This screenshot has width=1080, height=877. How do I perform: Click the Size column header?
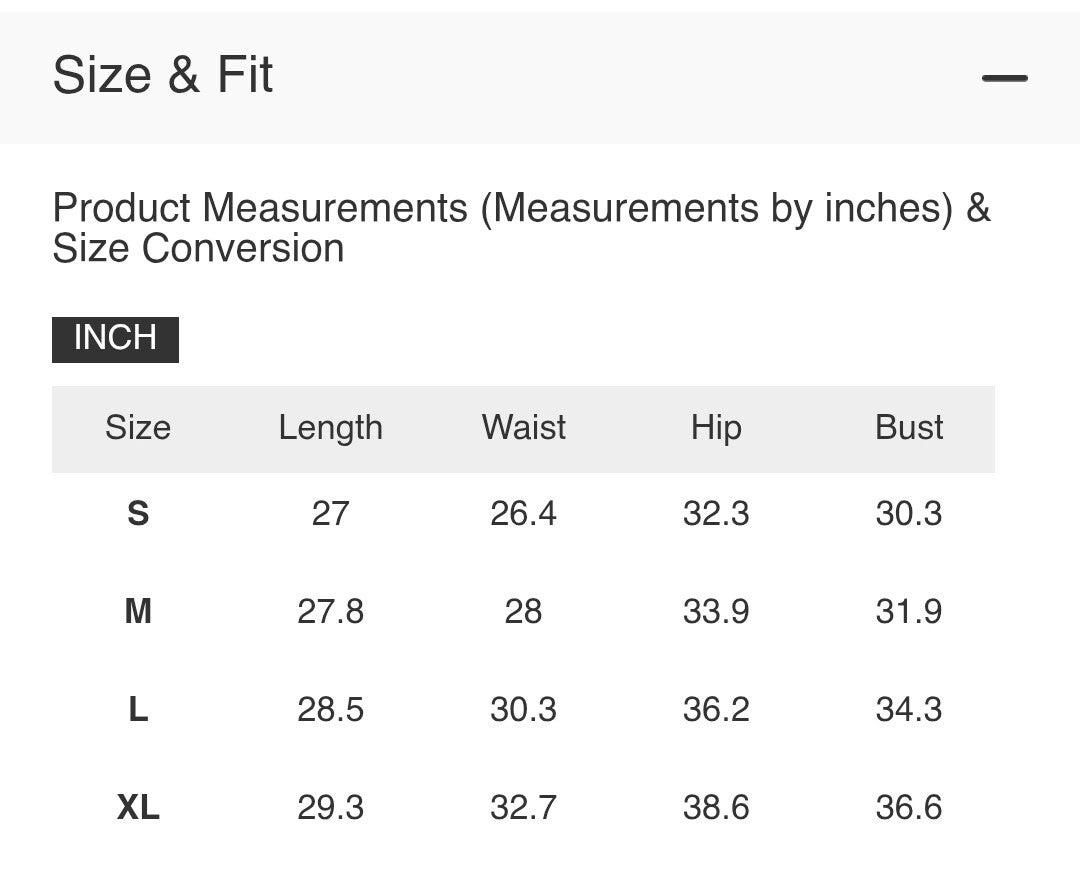click(x=138, y=428)
